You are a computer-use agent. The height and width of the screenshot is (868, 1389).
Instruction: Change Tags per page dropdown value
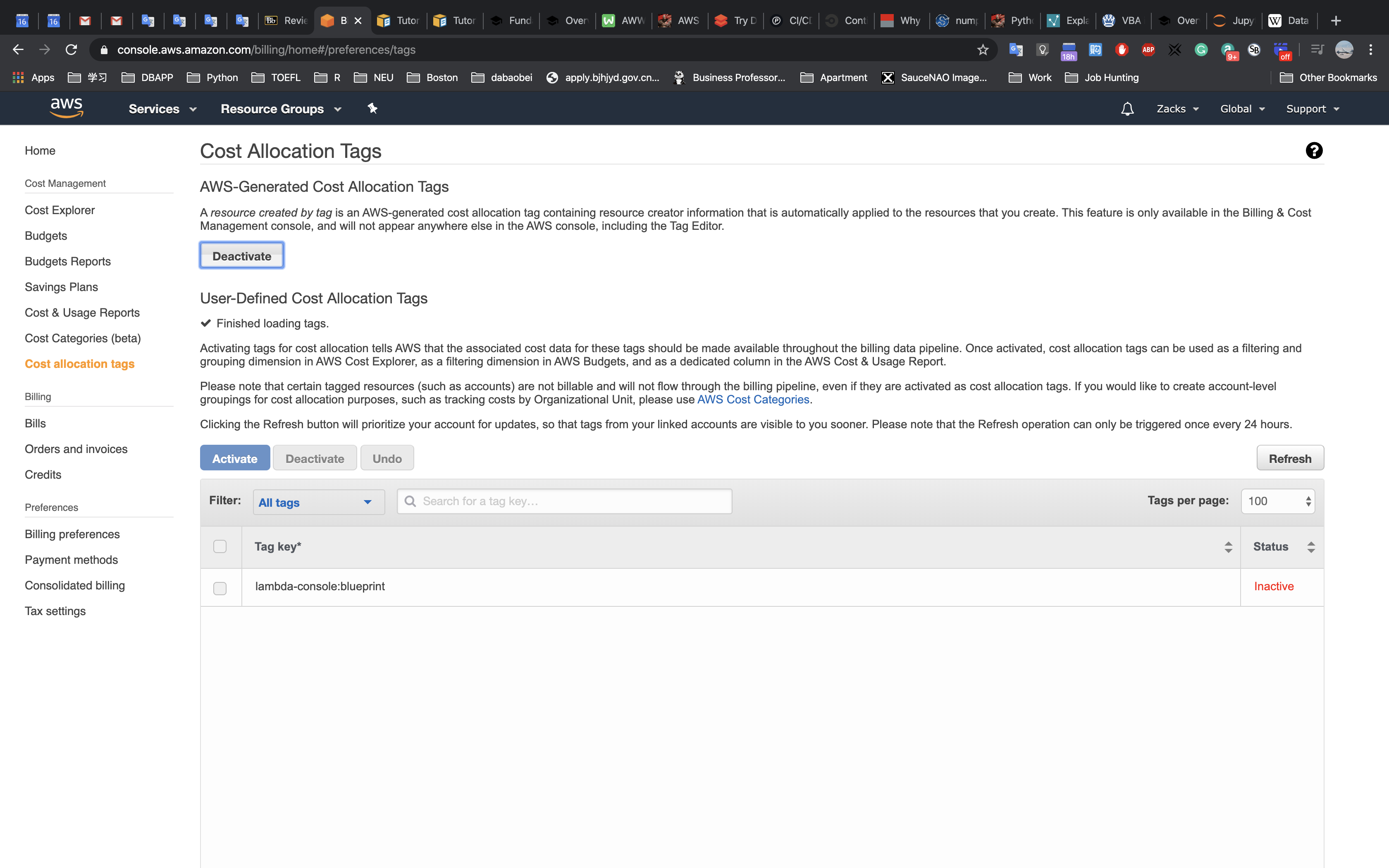[x=1278, y=501]
